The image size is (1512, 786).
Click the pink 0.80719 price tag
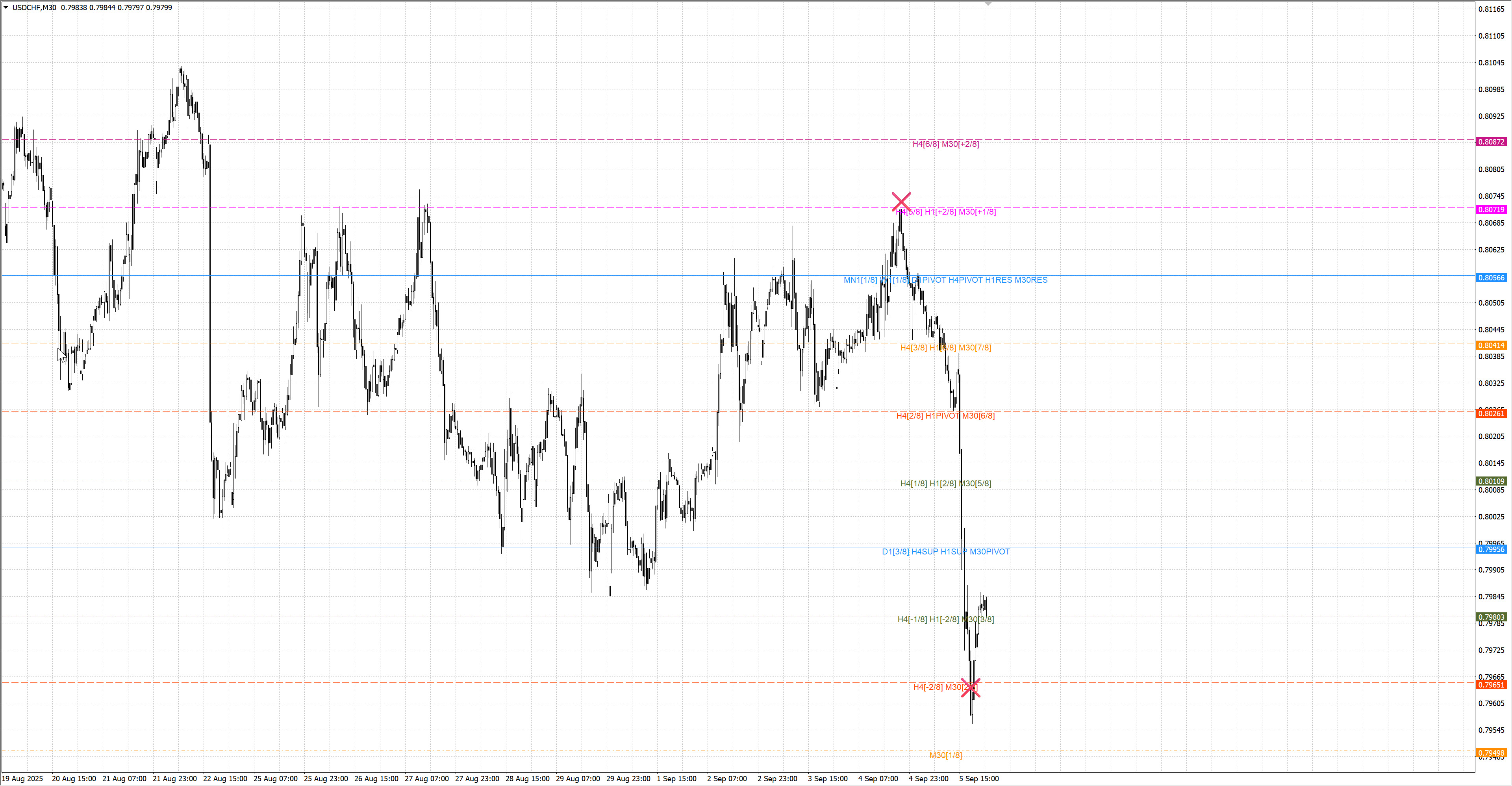[x=1491, y=209]
